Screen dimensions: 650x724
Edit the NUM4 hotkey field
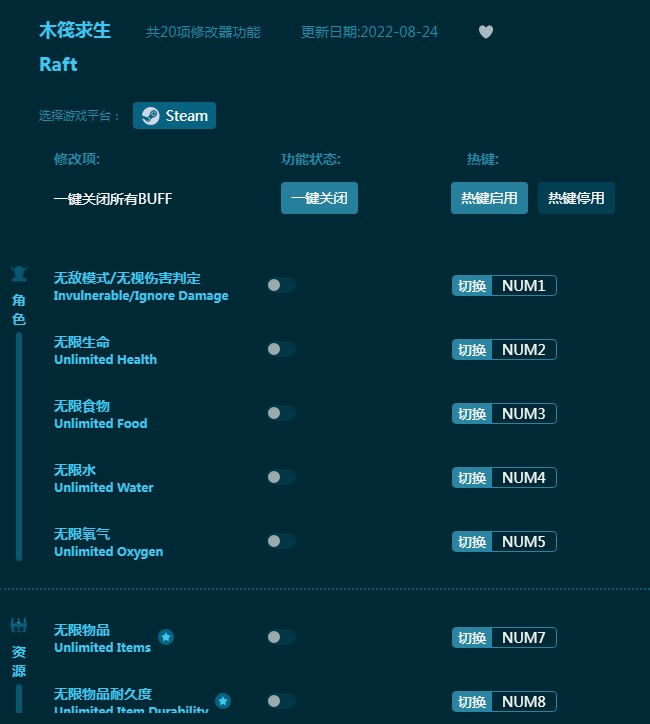tap(524, 477)
